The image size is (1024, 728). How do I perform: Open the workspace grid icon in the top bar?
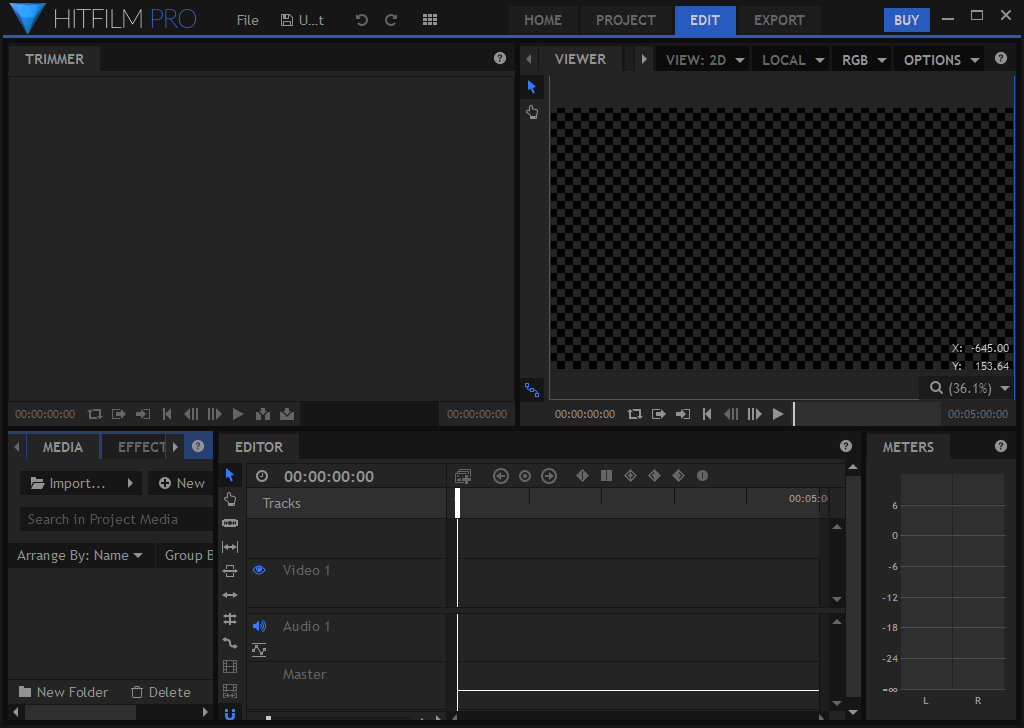coord(430,20)
